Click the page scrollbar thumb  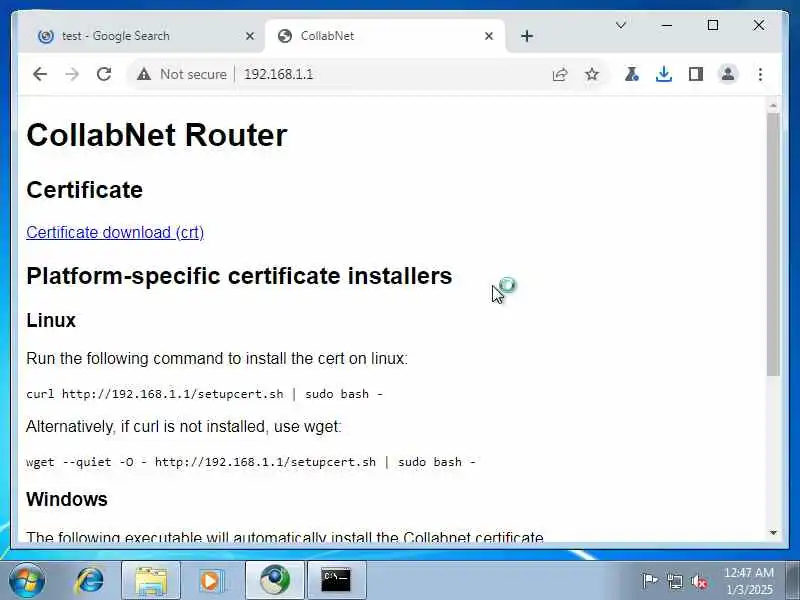[773, 244]
